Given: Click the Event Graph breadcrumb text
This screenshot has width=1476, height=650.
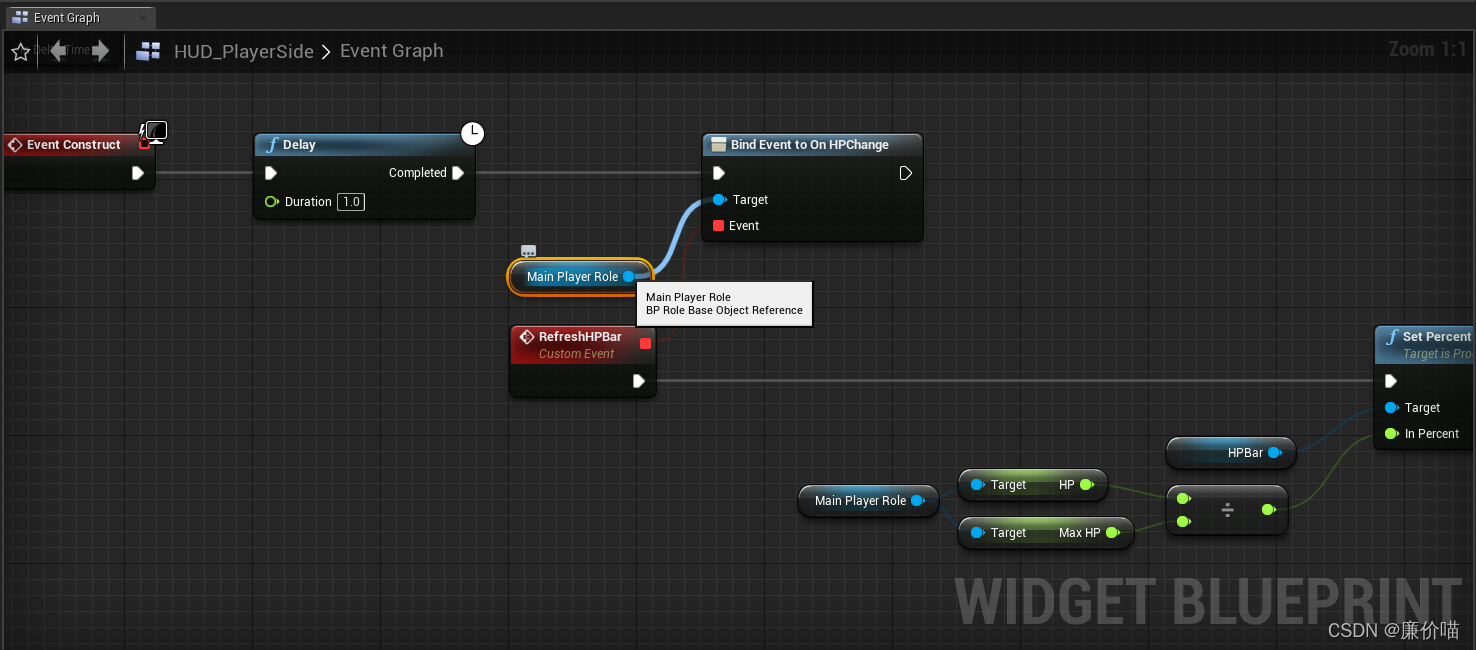Looking at the screenshot, I should pos(391,51).
